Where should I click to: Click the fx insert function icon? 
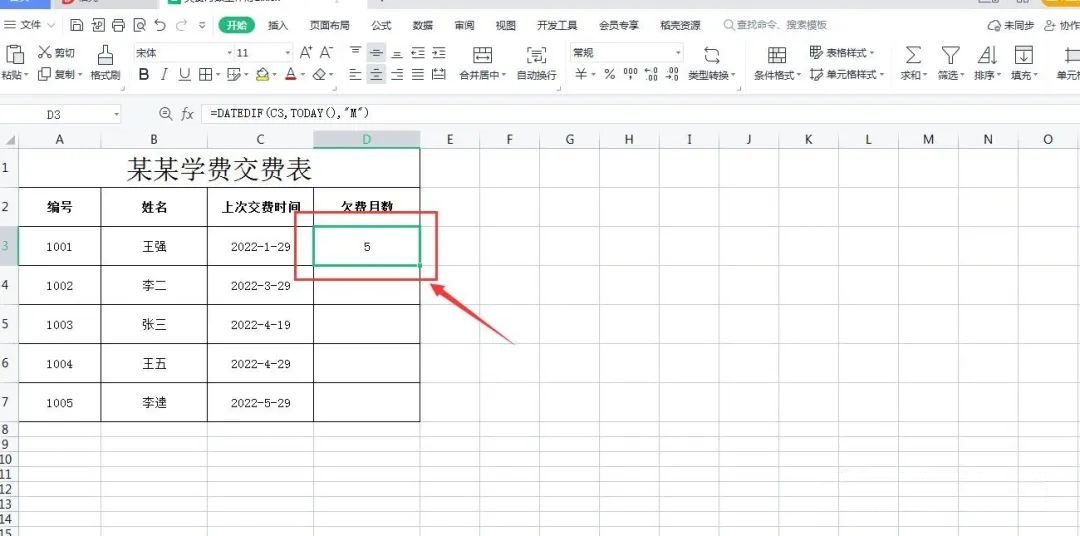tap(187, 114)
